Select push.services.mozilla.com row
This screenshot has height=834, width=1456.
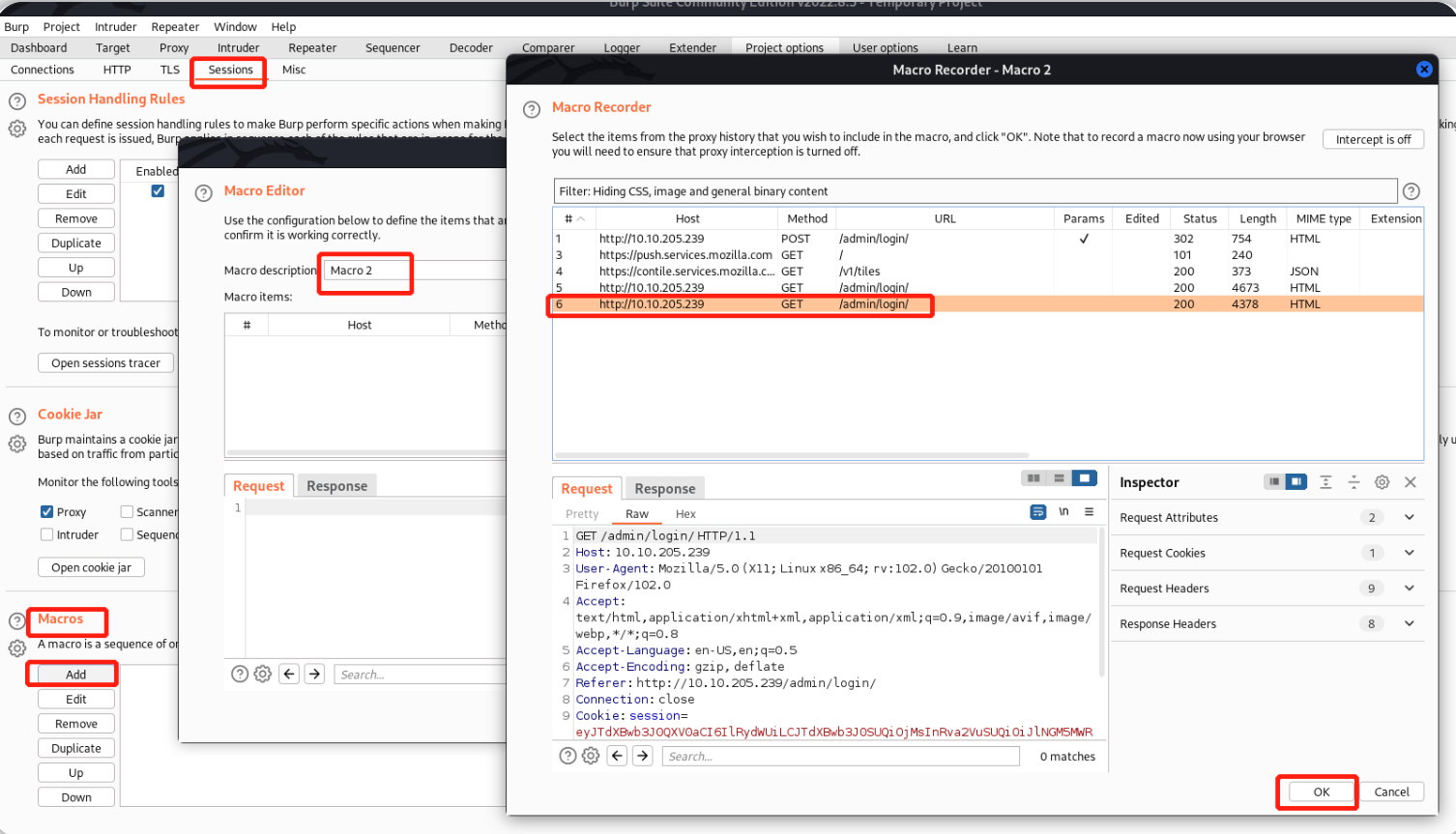pos(987,255)
